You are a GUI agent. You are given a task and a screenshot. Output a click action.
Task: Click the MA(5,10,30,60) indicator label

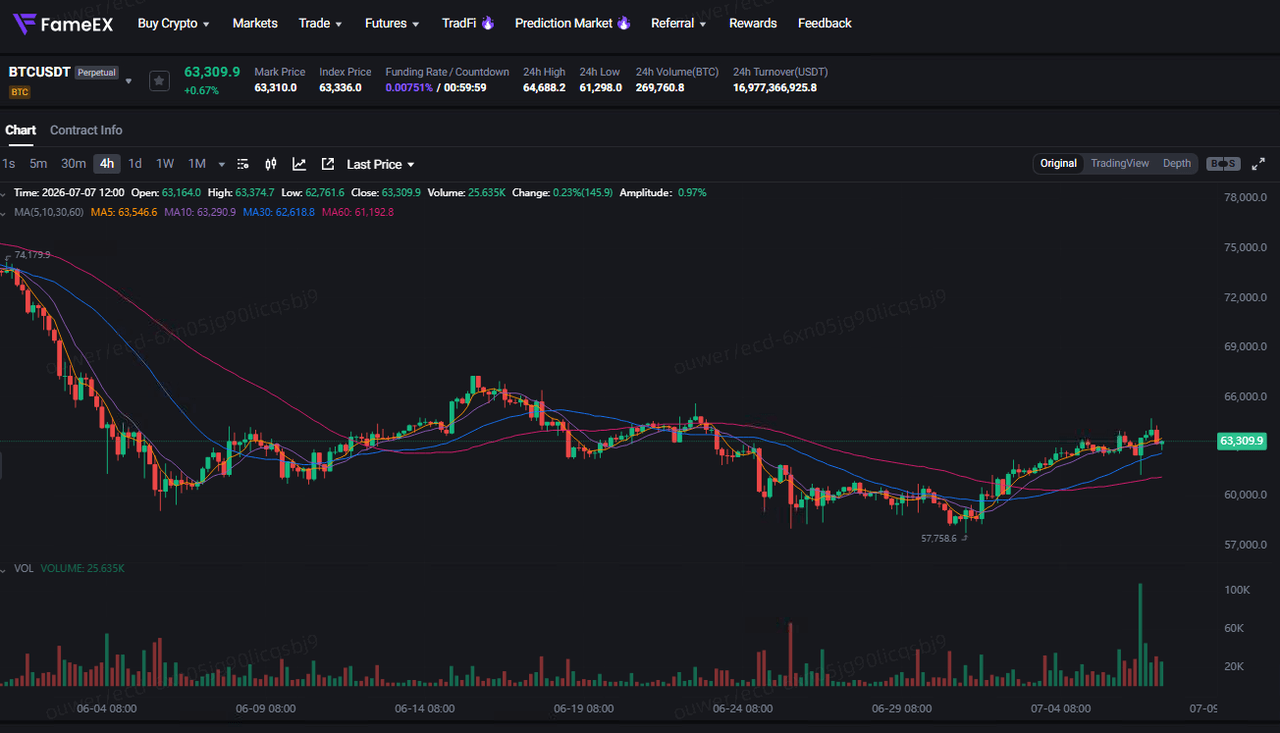coord(49,212)
